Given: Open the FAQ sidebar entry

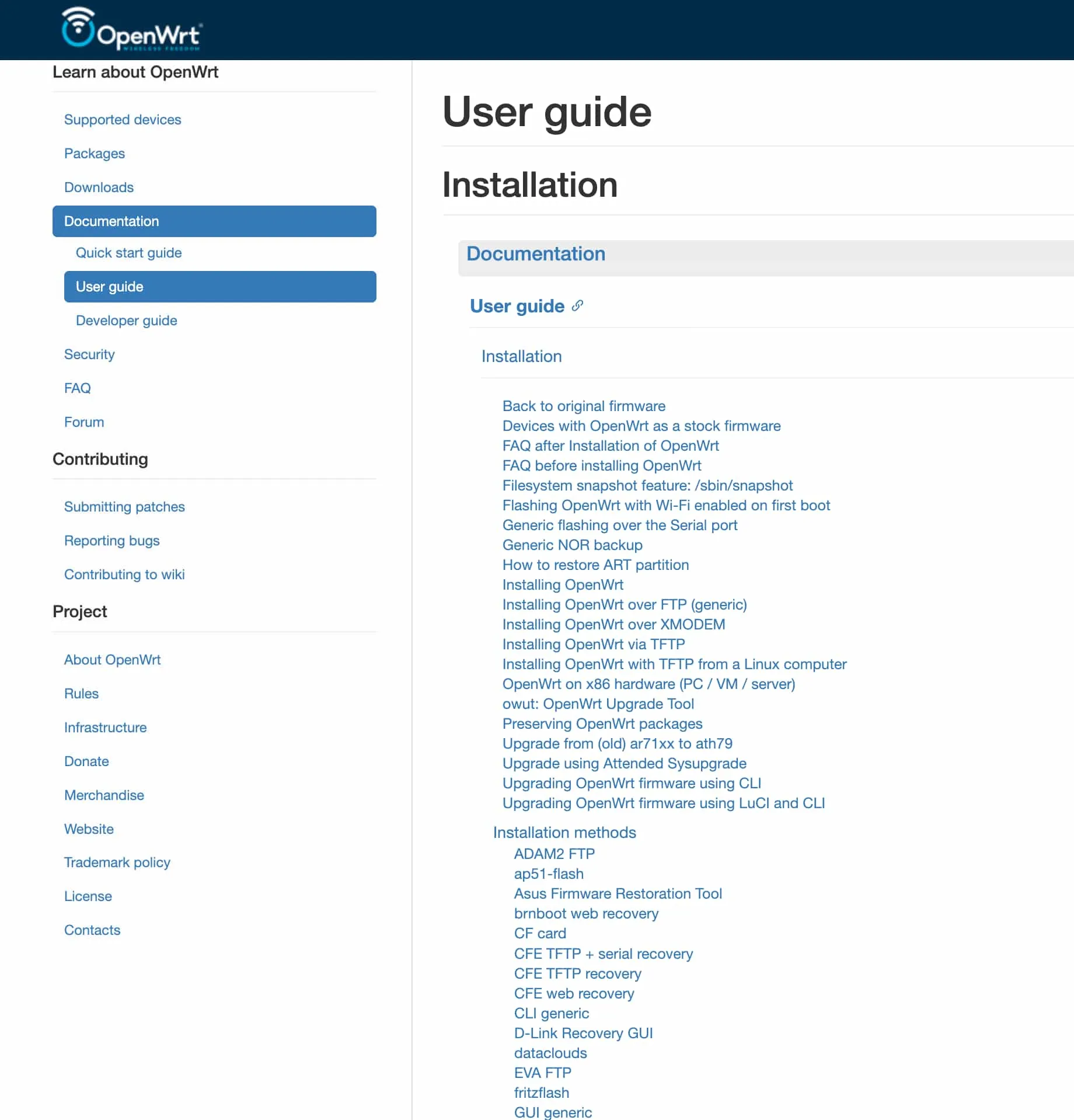Looking at the screenshot, I should tap(76, 388).
